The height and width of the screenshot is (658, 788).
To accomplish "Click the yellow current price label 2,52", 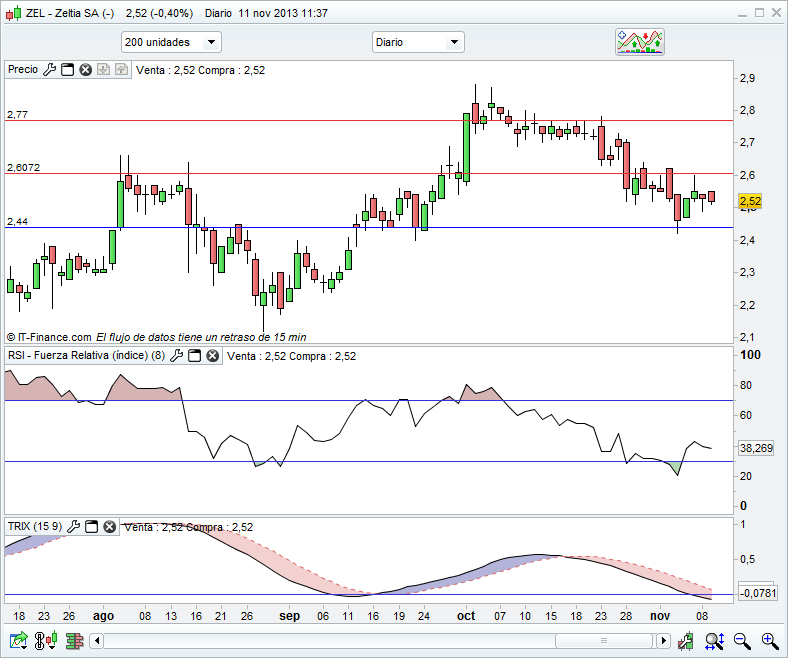I will pos(751,201).
